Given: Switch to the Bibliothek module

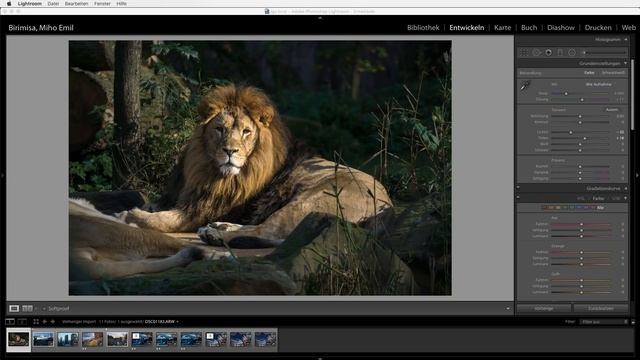Looking at the screenshot, I should tap(423, 27).
